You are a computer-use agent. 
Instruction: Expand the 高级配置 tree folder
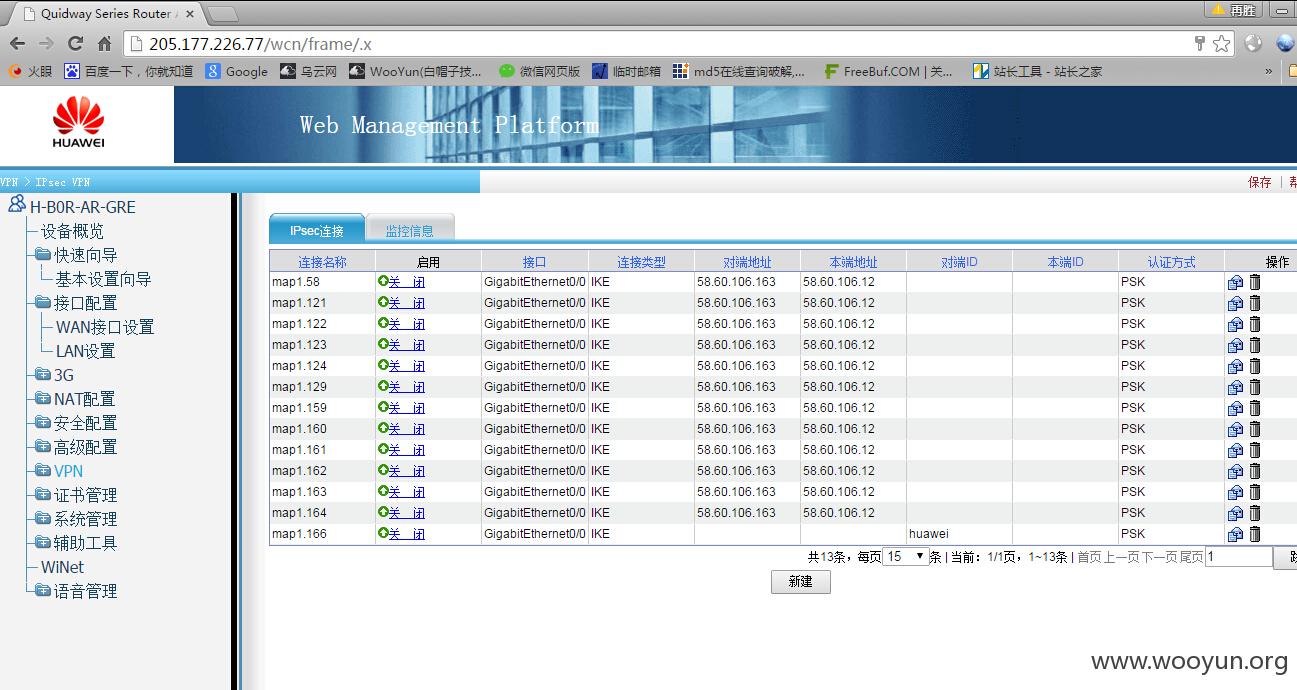click(76, 447)
